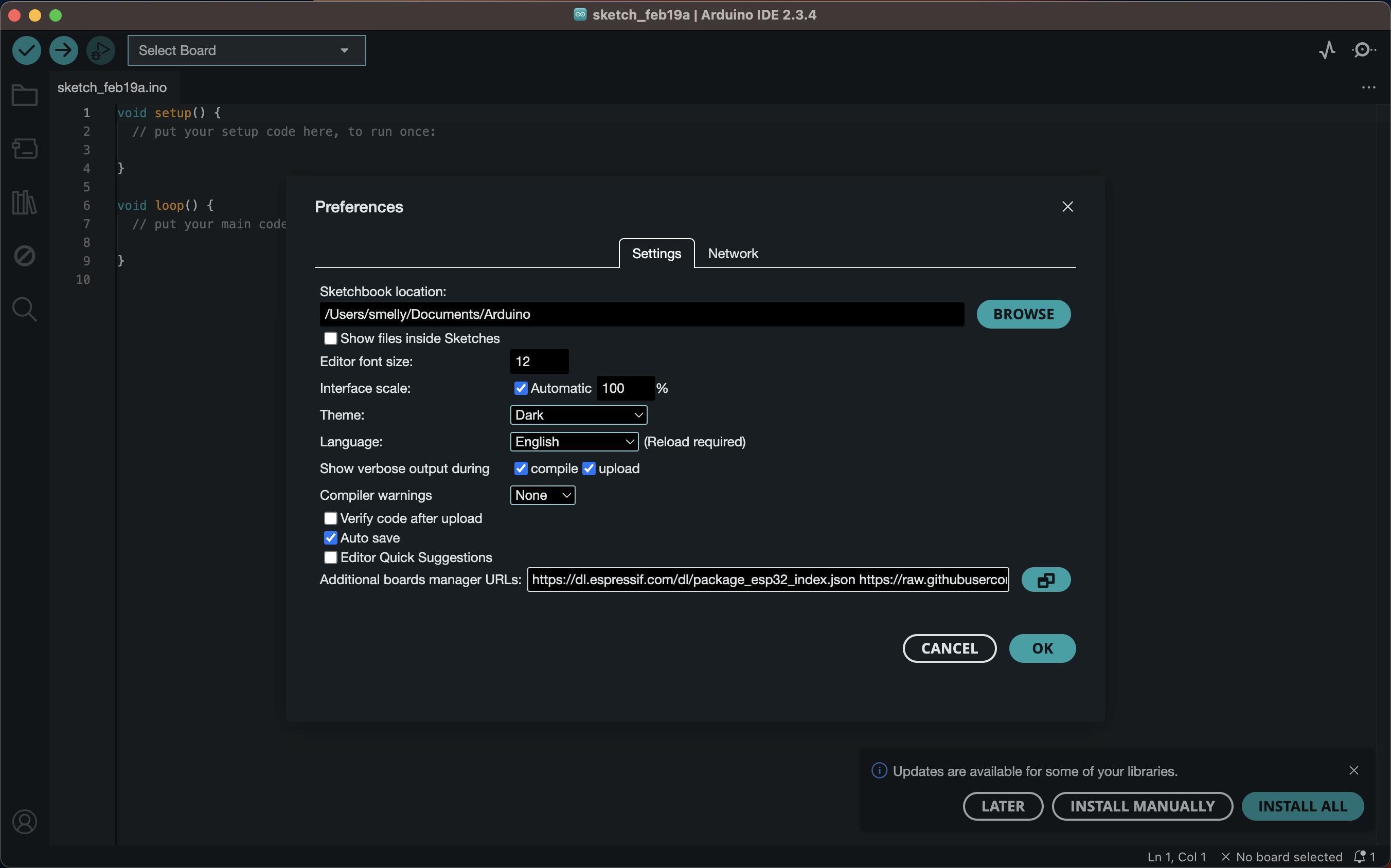Click INSTALL MANUALLY button

click(1143, 807)
